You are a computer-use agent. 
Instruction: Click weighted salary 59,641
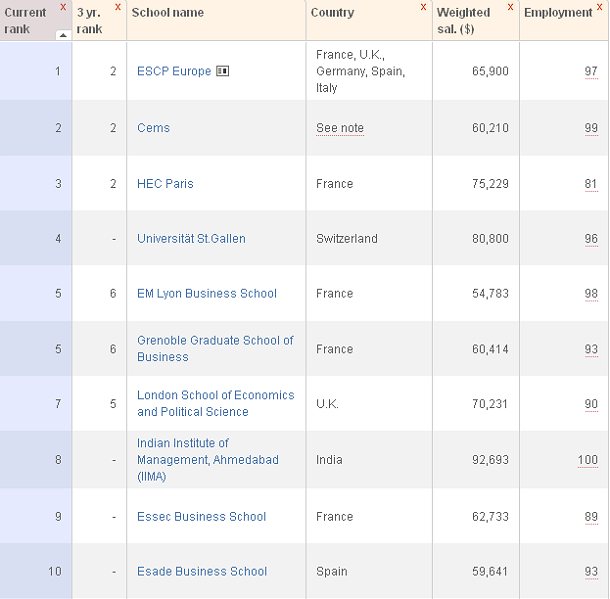tap(490, 571)
